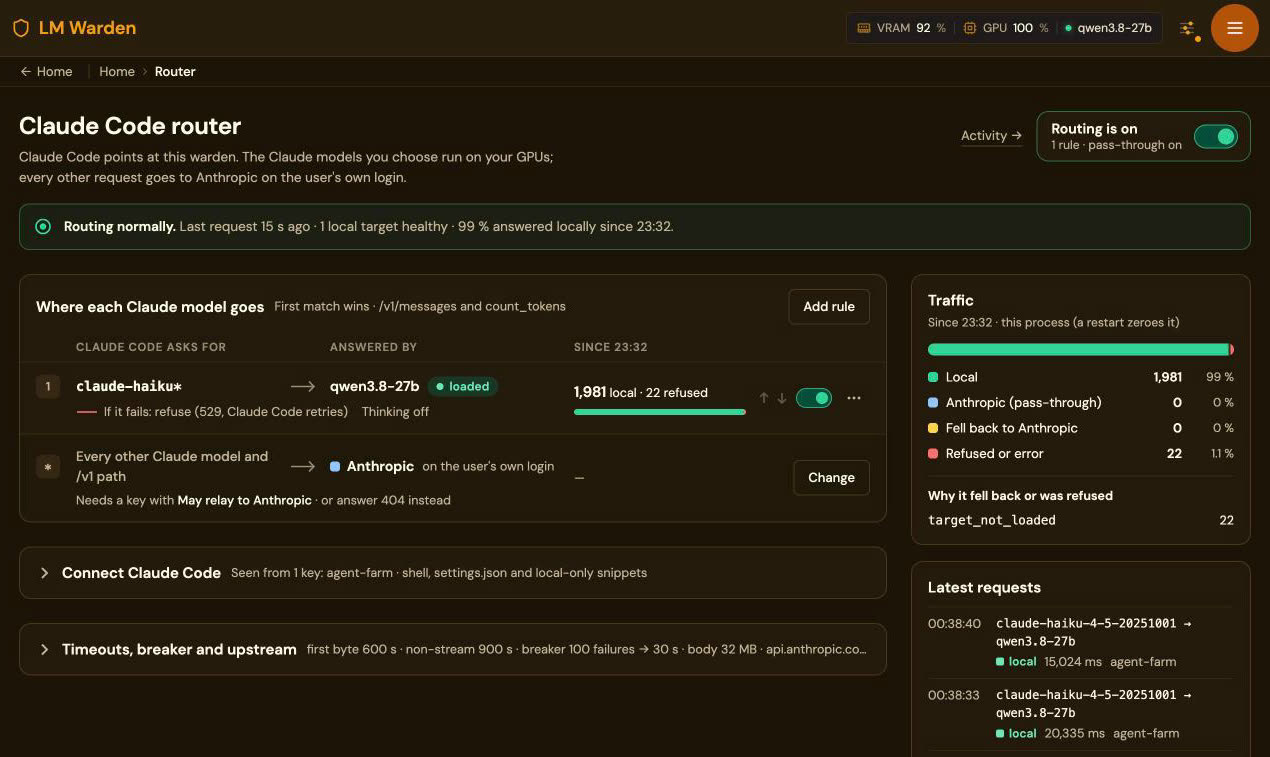Turn off the Routing is on switch
Viewport: 1270px width, 757px height.
[1215, 136]
